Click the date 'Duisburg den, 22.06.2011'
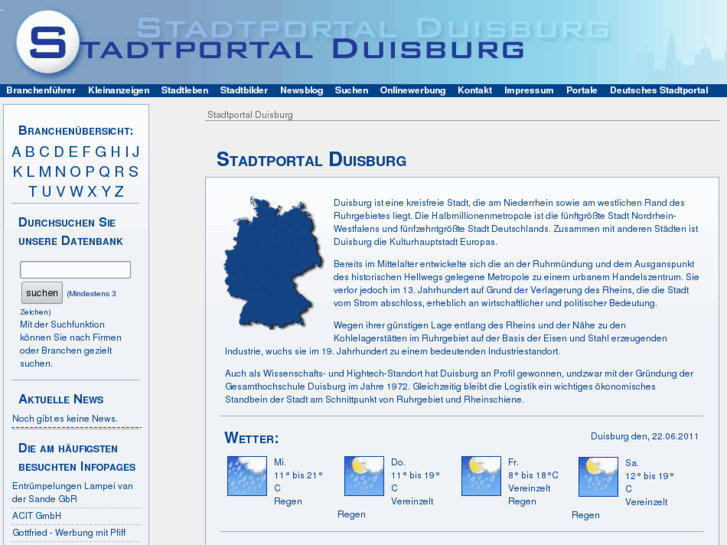The width and height of the screenshot is (727, 545). 644,436
